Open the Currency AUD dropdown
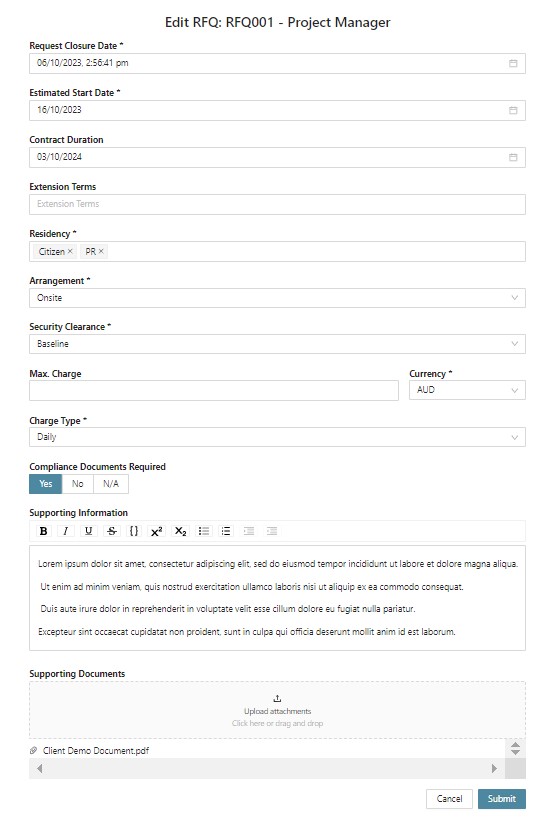 tap(467, 390)
